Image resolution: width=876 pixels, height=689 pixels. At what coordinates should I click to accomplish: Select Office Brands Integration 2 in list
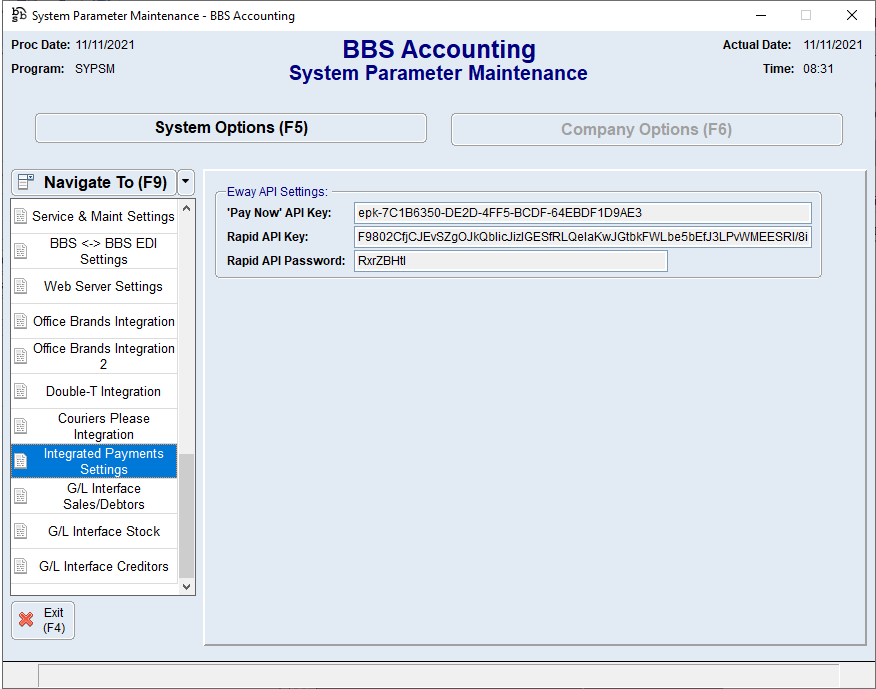[x=104, y=356]
